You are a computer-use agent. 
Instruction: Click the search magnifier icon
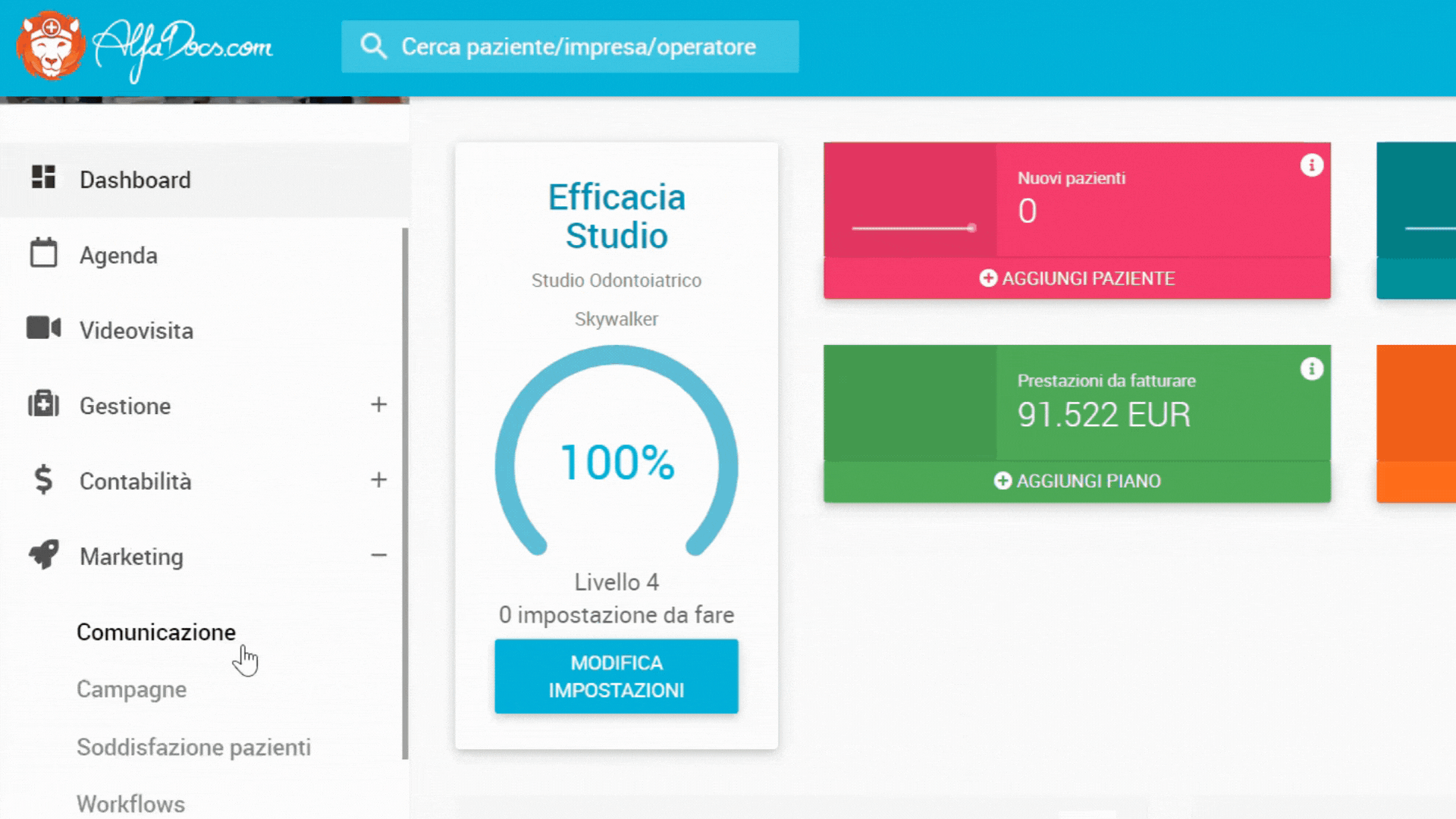pos(373,46)
